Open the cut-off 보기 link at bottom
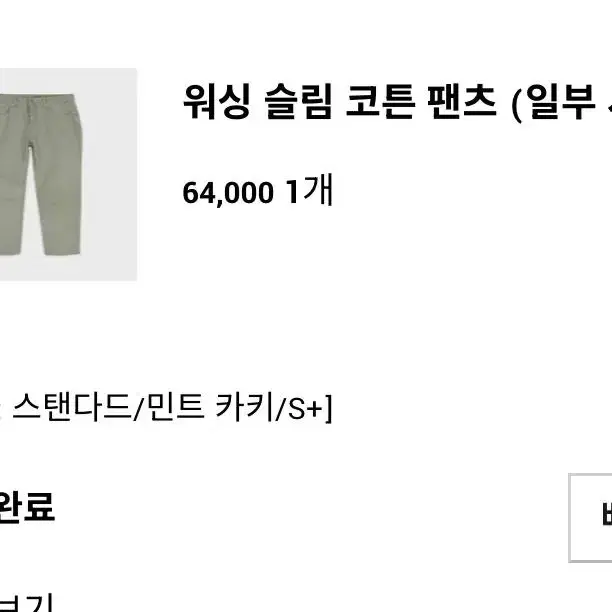This screenshot has height=612, width=612. click(x=26, y=603)
